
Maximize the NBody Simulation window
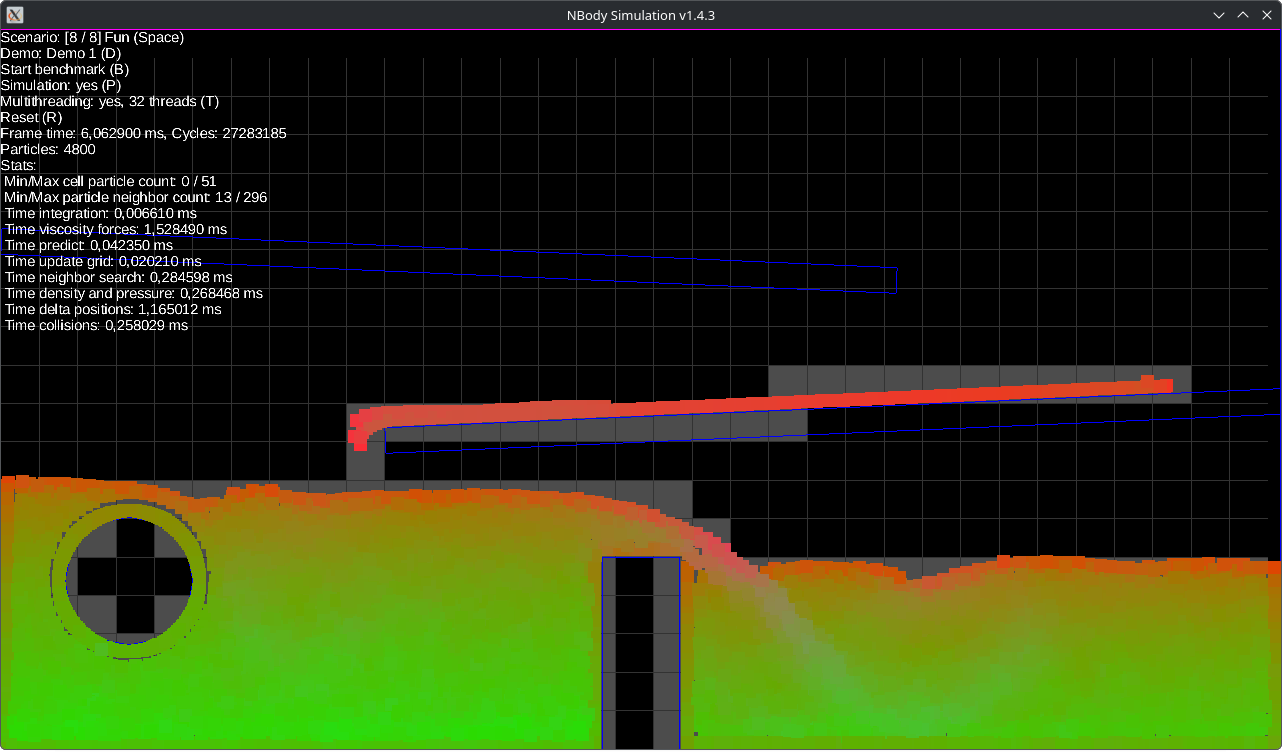(1243, 15)
